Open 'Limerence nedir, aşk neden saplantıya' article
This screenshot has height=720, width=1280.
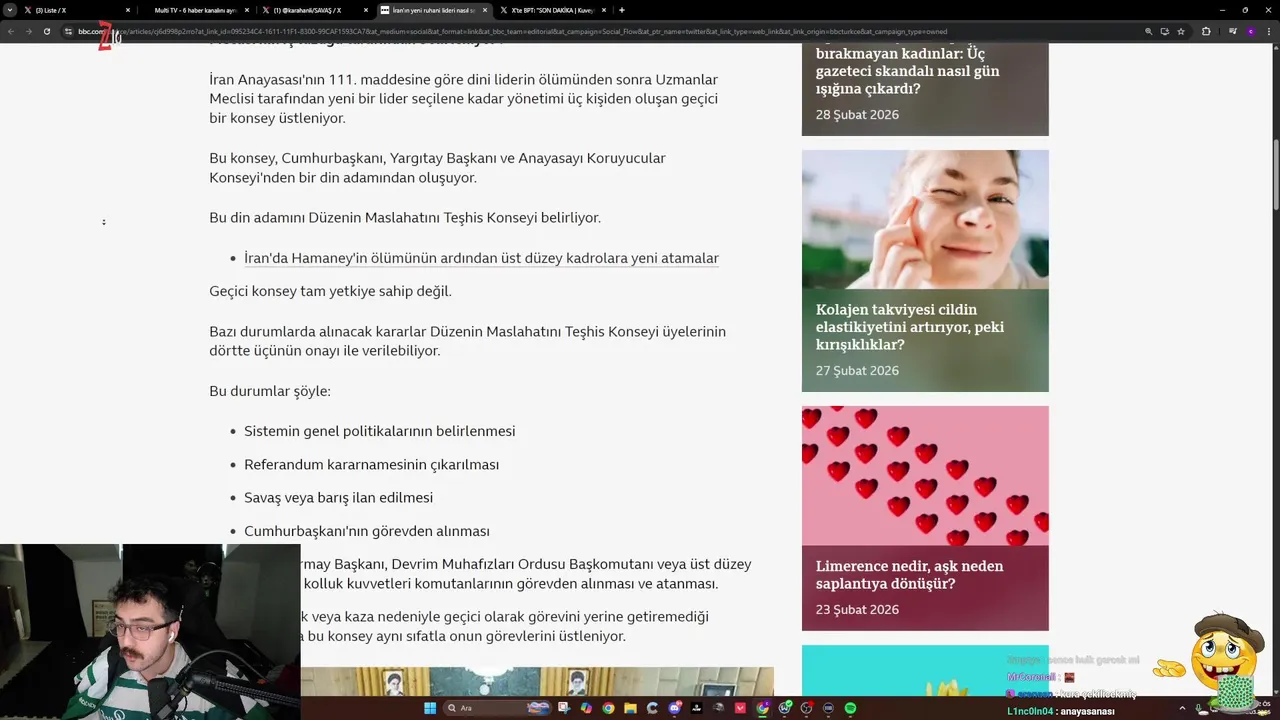[x=909, y=574]
